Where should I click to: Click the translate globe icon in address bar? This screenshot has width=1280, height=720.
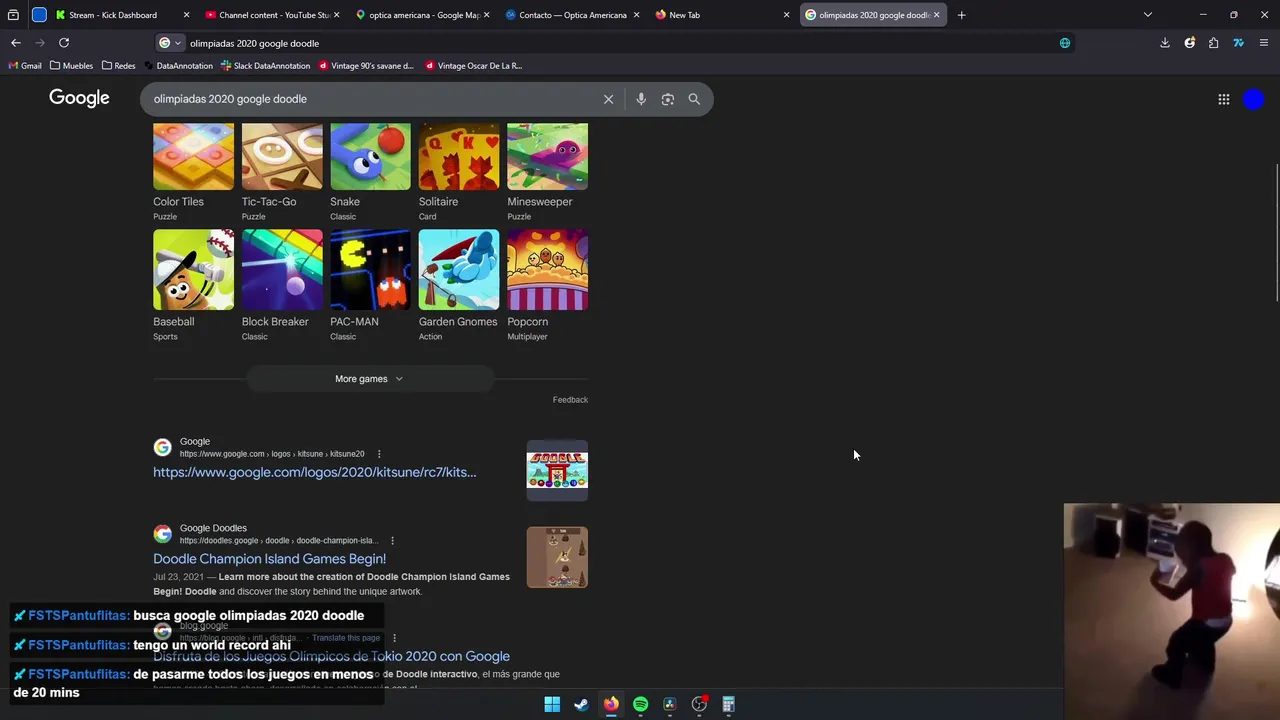(1065, 43)
